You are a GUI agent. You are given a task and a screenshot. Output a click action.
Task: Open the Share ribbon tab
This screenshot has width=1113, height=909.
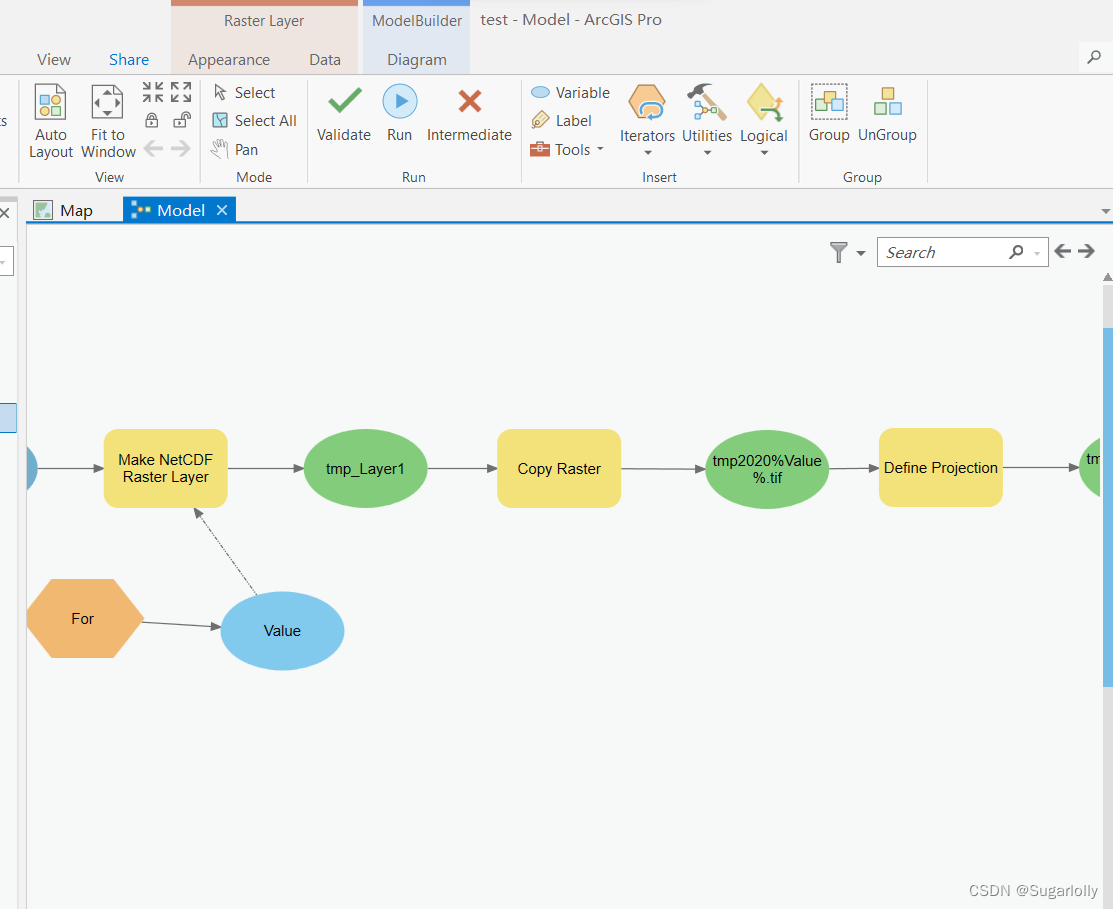129,60
